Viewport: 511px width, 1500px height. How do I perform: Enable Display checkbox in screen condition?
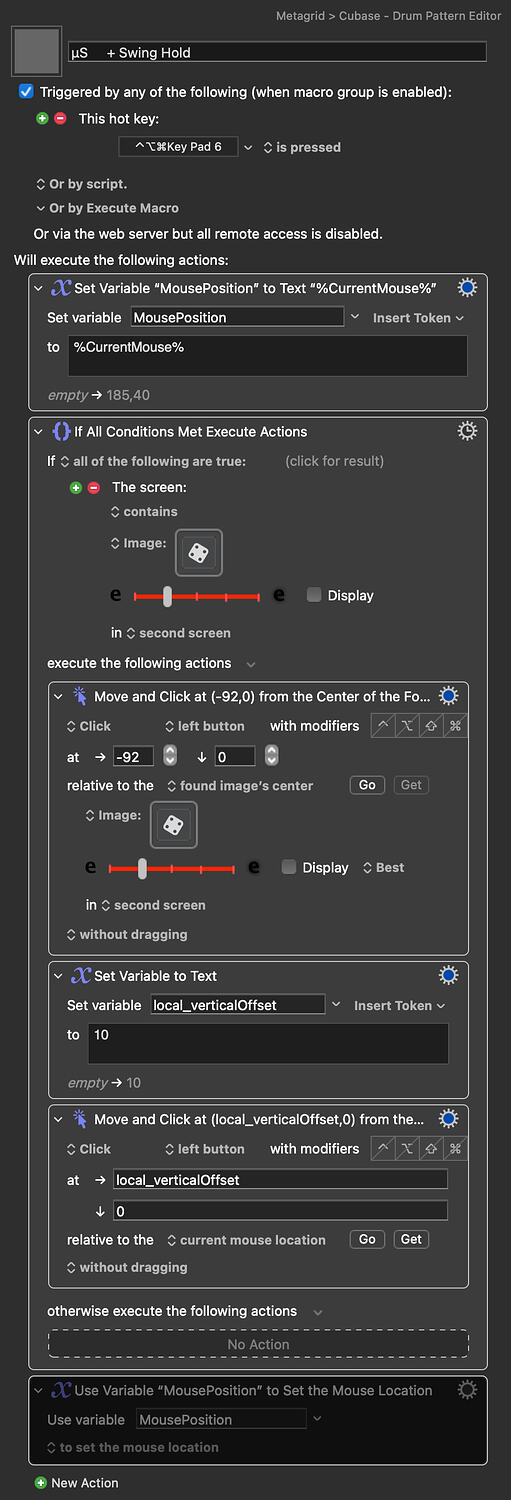pos(314,594)
